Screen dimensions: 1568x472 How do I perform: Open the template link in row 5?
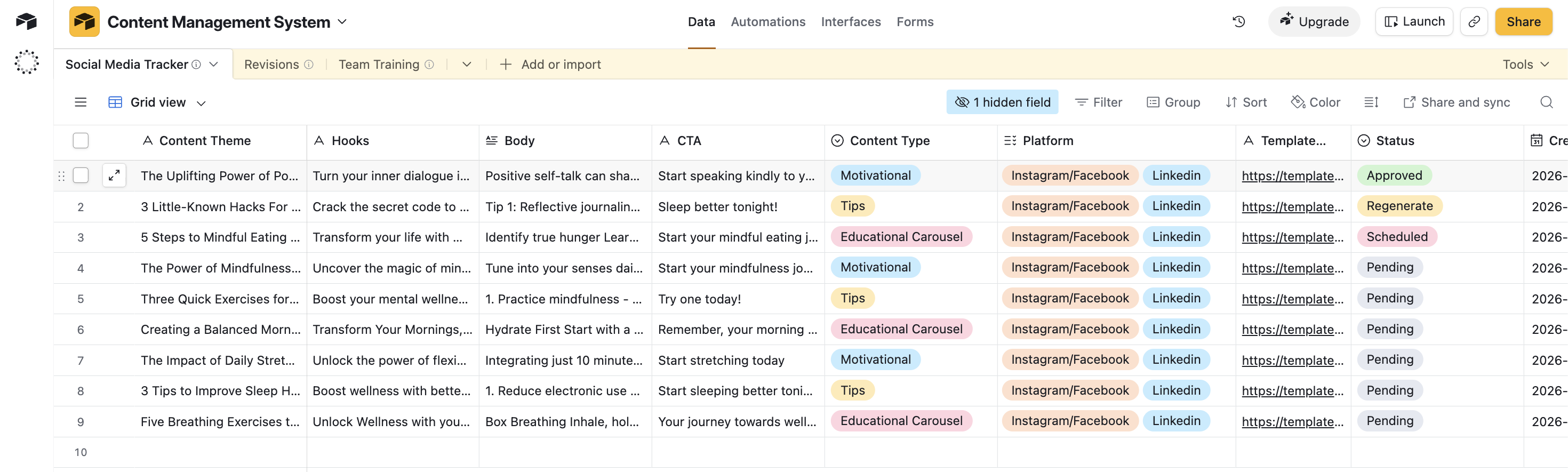(x=1292, y=299)
